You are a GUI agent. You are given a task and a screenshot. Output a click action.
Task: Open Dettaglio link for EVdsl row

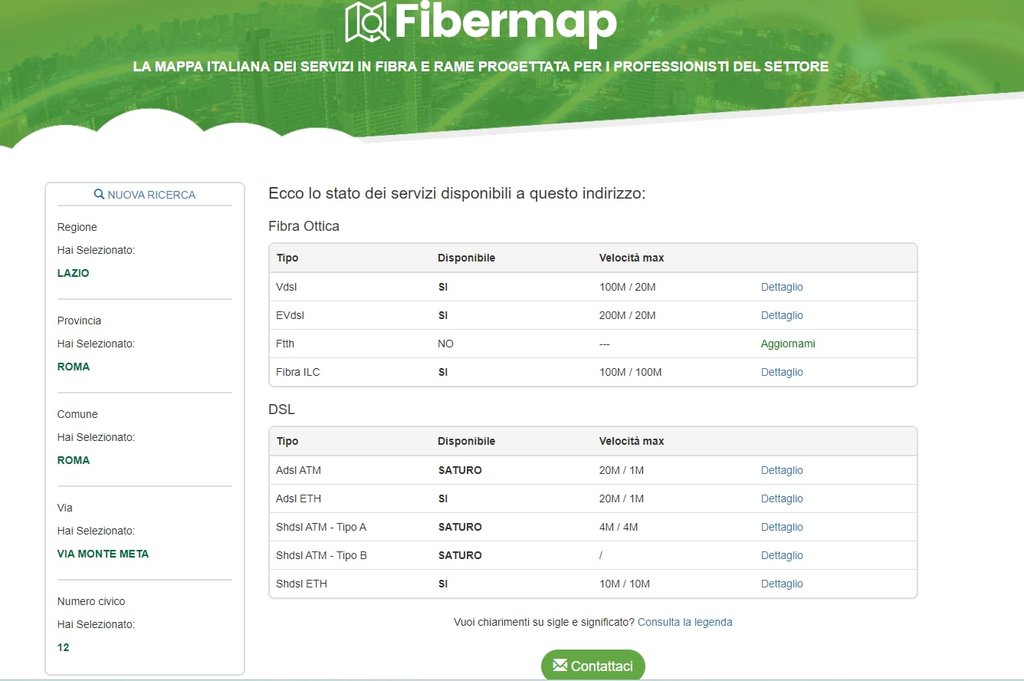[x=782, y=315]
